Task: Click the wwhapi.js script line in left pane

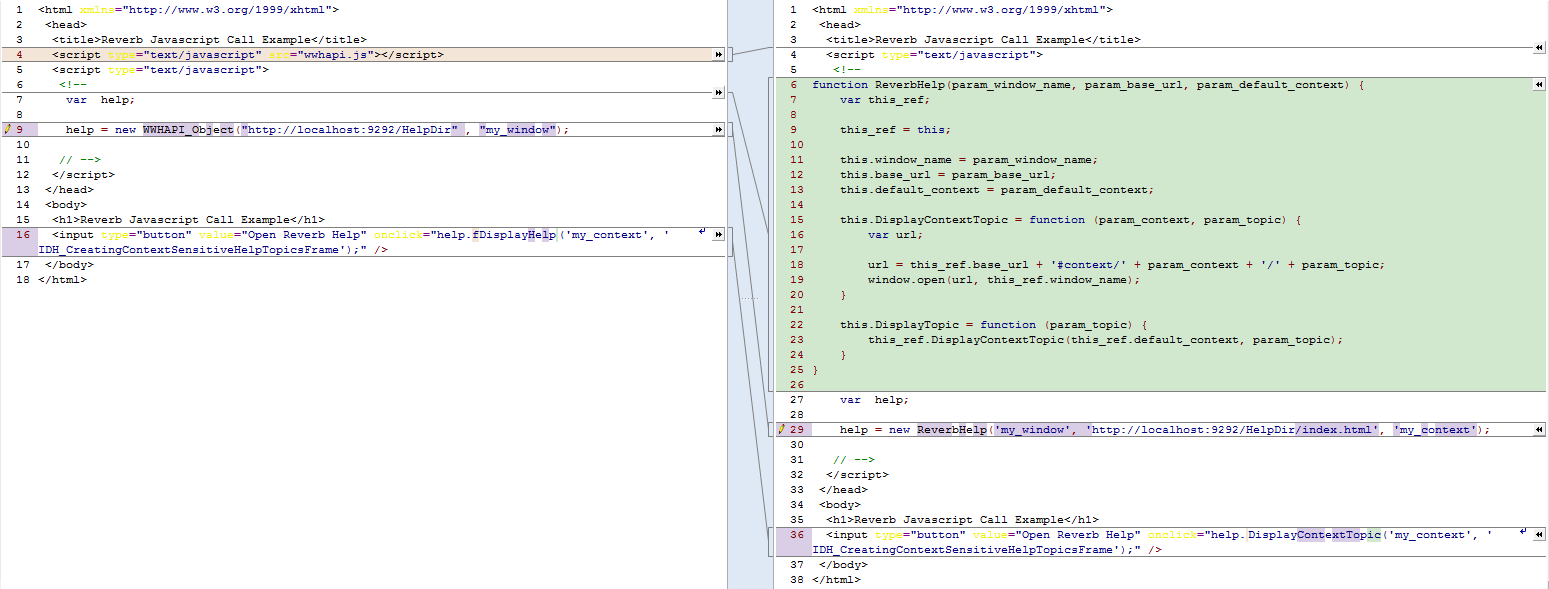Action: click(x=248, y=55)
